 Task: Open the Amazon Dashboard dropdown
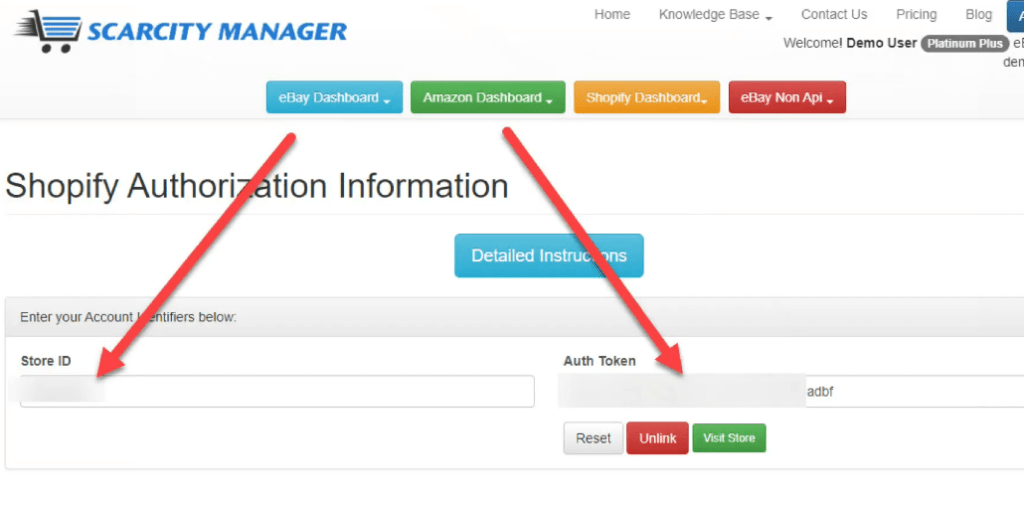tap(488, 97)
